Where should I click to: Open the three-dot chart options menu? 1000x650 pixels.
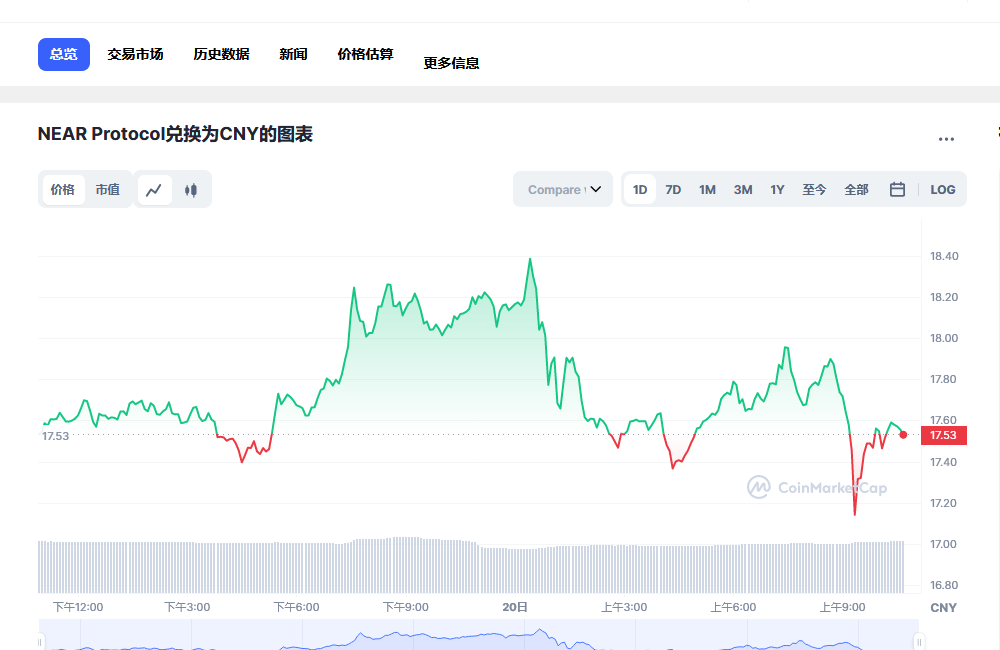pos(946,139)
